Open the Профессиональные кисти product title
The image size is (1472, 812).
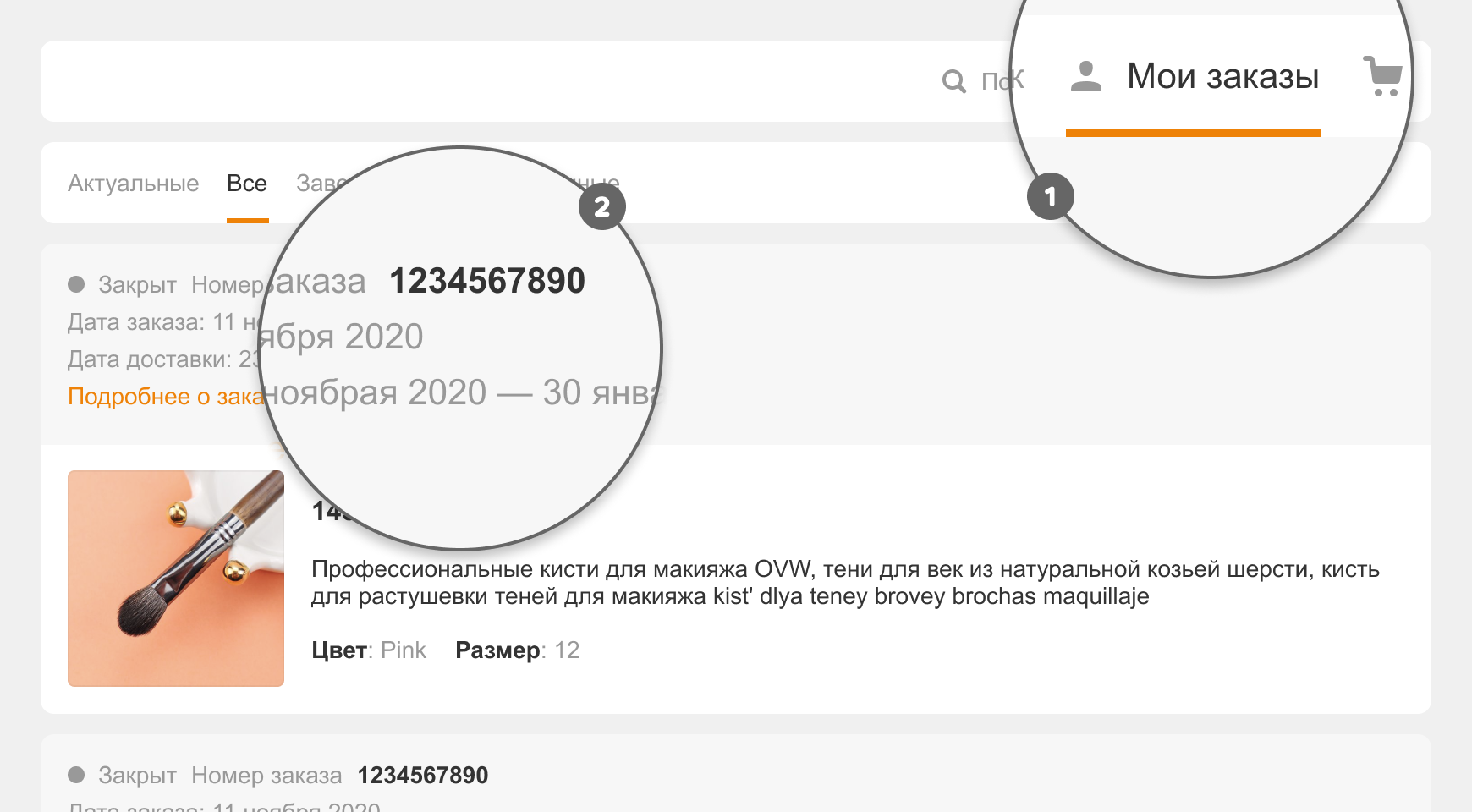844,582
